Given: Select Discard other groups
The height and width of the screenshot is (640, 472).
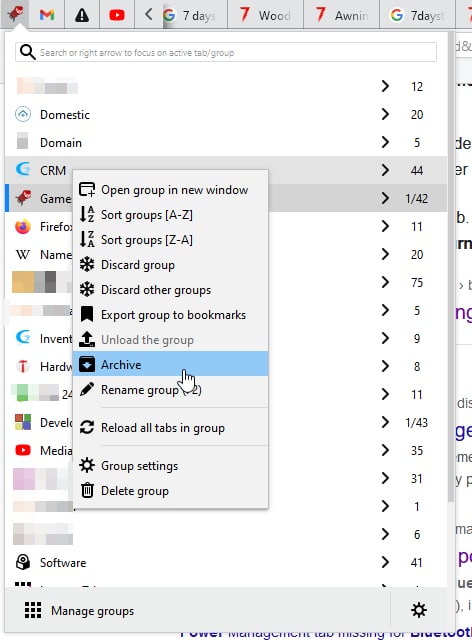Looking at the screenshot, I should point(171,289).
